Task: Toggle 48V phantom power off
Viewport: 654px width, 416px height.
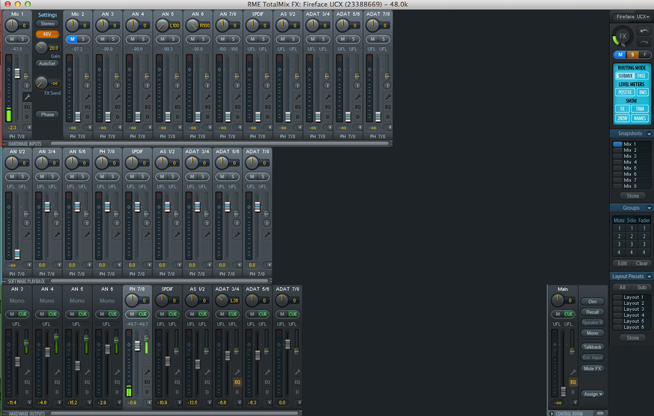Action: [47, 34]
